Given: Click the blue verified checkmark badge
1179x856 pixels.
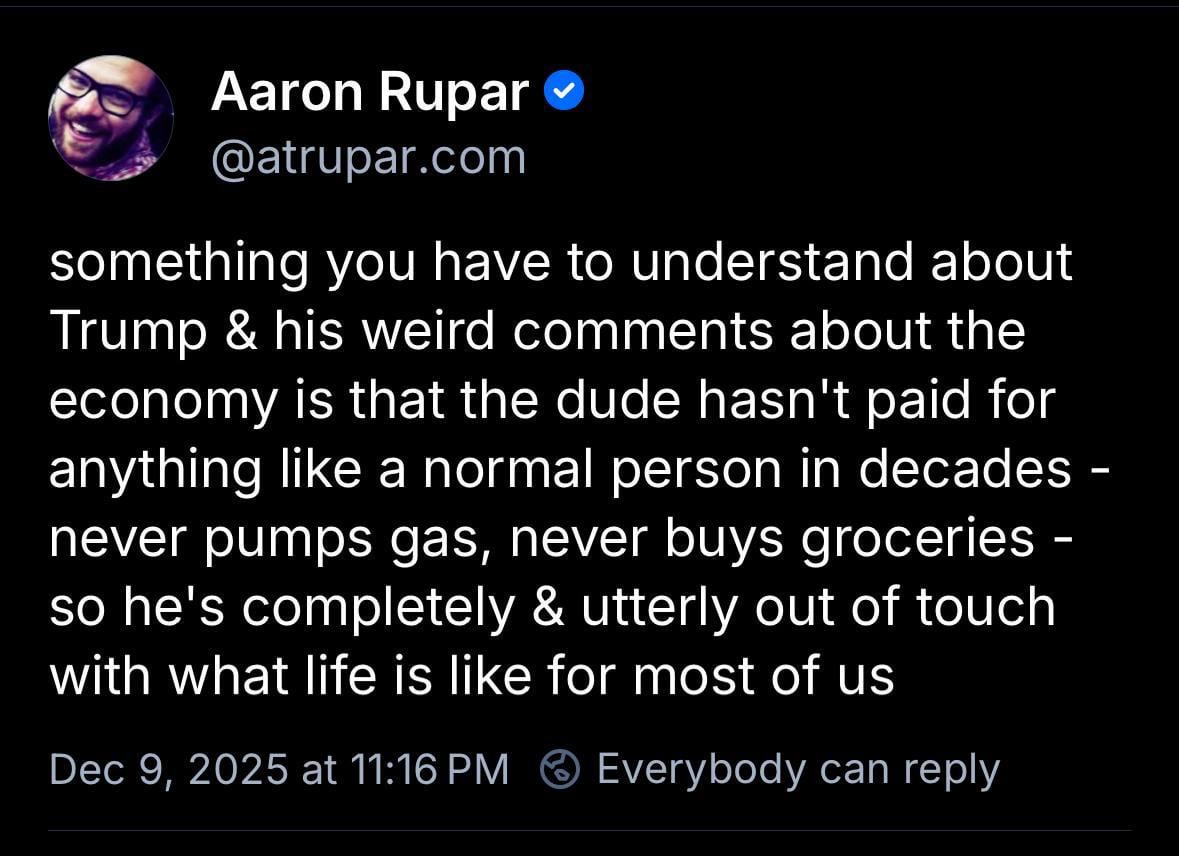Looking at the screenshot, I should (x=564, y=93).
